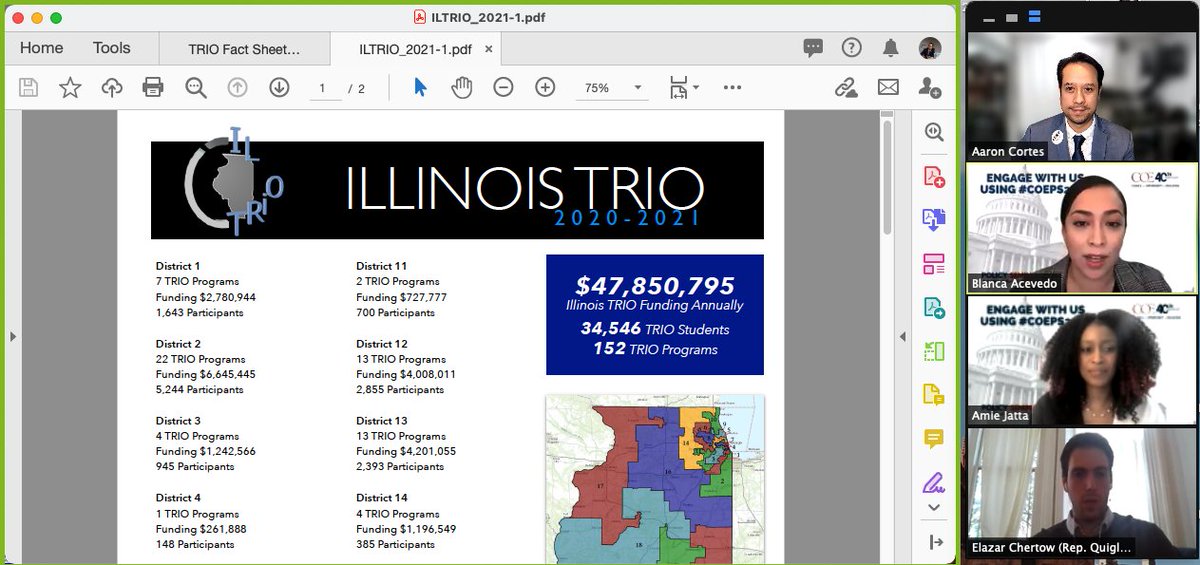
Task: Minimize the Zoom video panel
Action: pyautogui.click(x=990, y=17)
